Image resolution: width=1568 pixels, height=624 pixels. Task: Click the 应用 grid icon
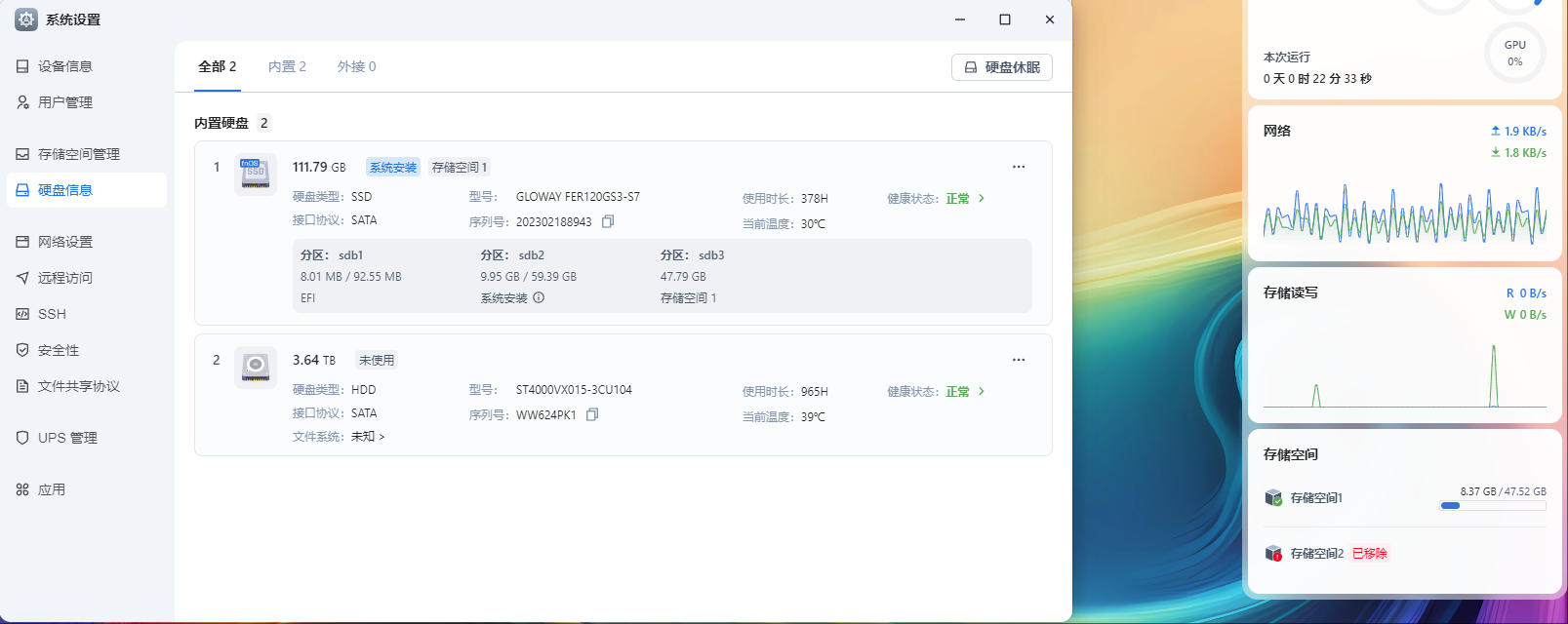click(x=22, y=489)
